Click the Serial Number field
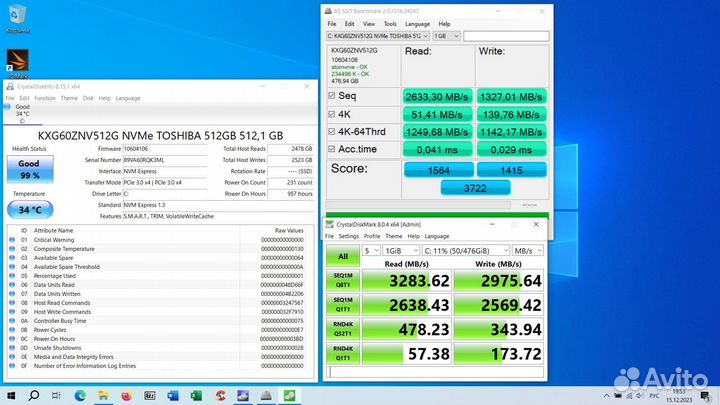 [165, 160]
